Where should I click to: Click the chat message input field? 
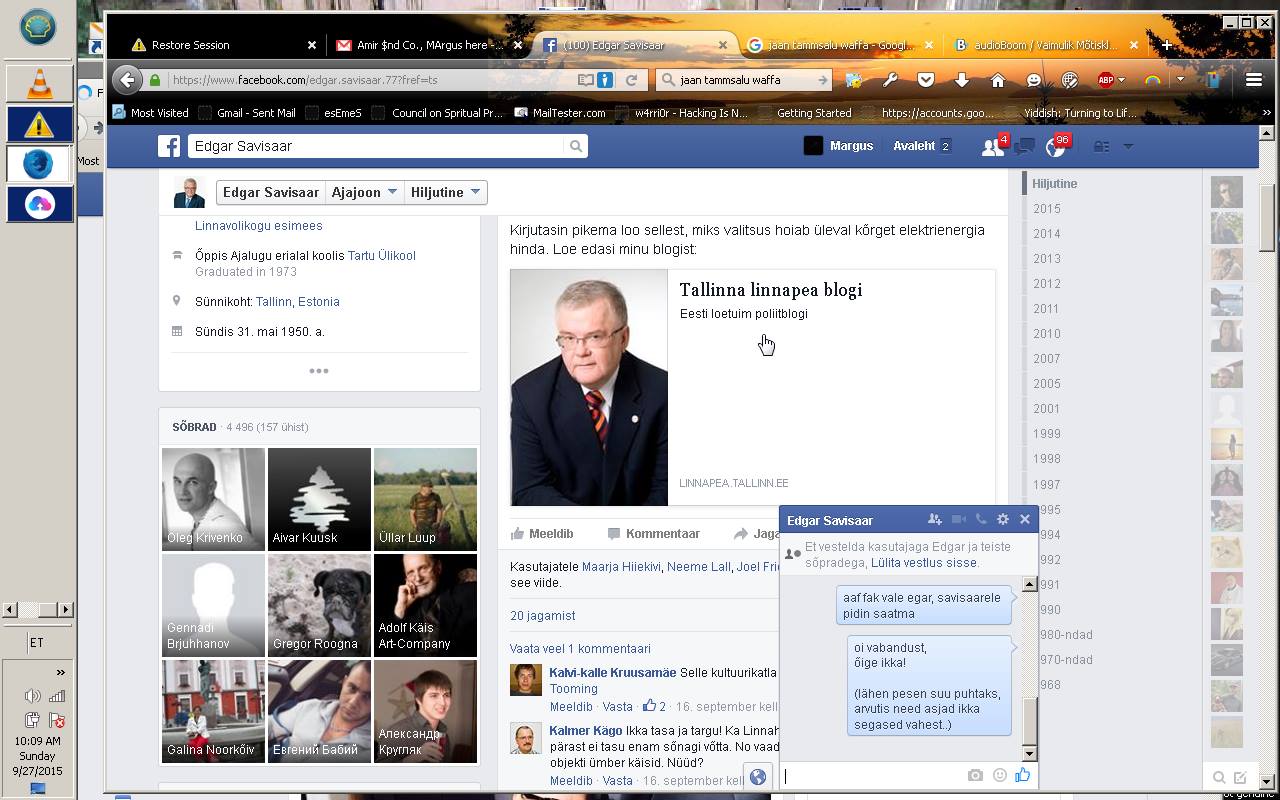click(872, 776)
